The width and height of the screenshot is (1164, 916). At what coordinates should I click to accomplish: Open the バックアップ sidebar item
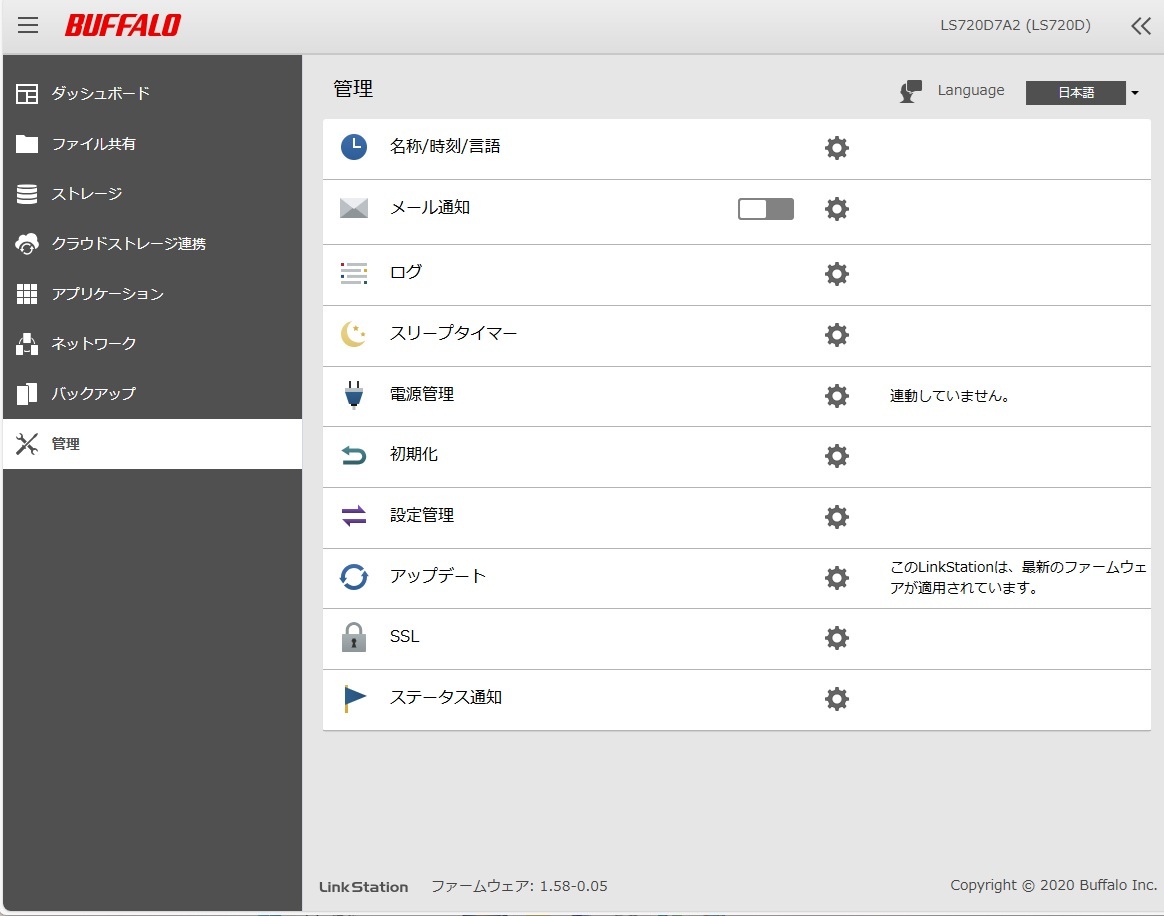[x=93, y=393]
